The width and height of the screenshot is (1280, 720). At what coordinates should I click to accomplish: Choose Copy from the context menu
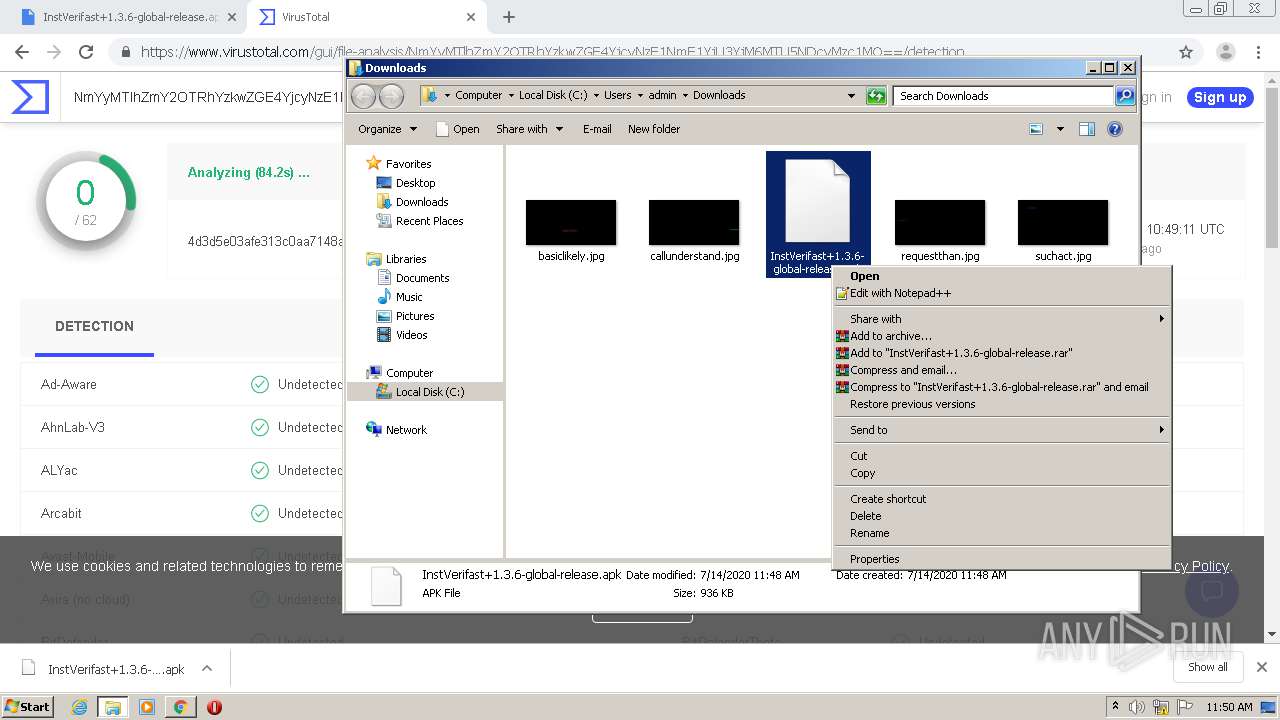[x=1002, y=473]
